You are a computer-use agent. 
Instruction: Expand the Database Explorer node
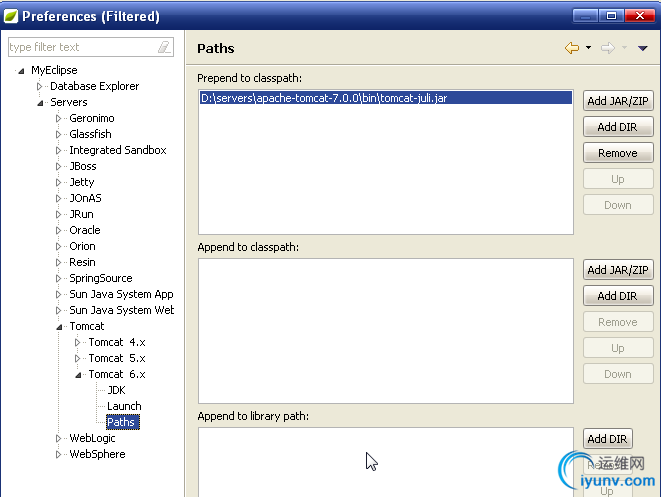39,86
